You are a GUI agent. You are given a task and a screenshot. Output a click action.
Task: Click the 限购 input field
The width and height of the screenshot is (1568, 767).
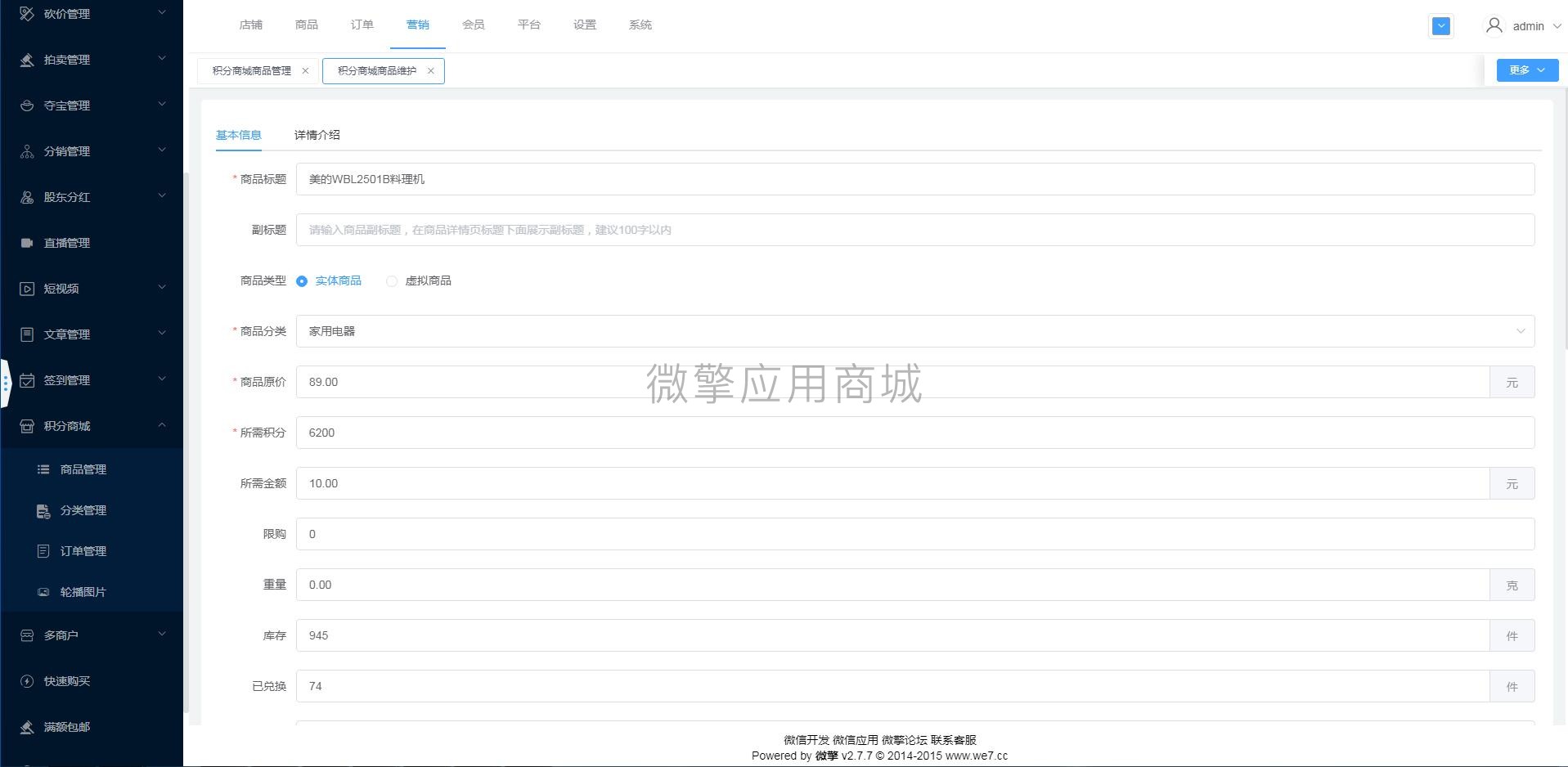[x=915, y=534]
